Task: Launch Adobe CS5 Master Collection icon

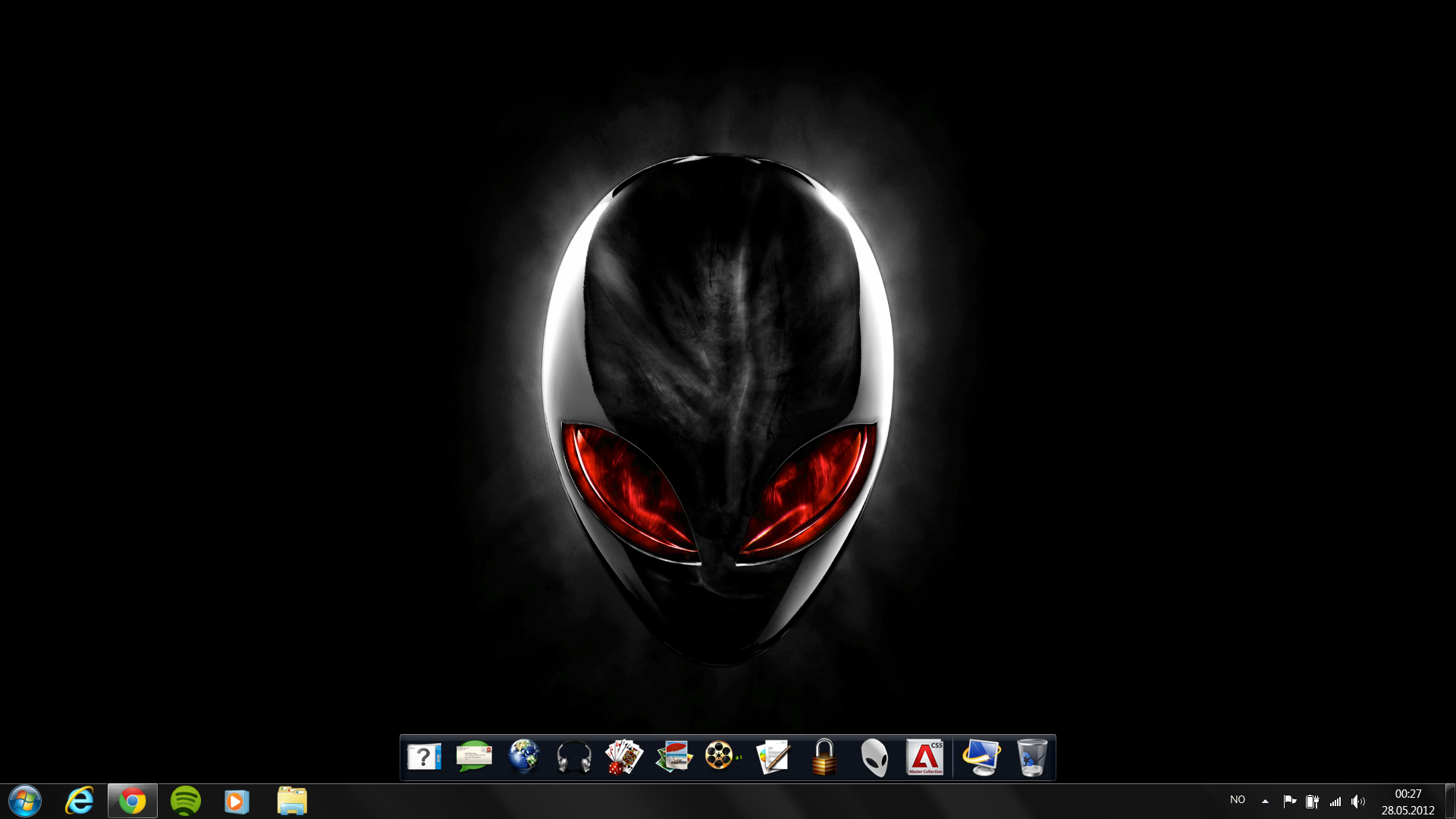Action: click(925, 757)
